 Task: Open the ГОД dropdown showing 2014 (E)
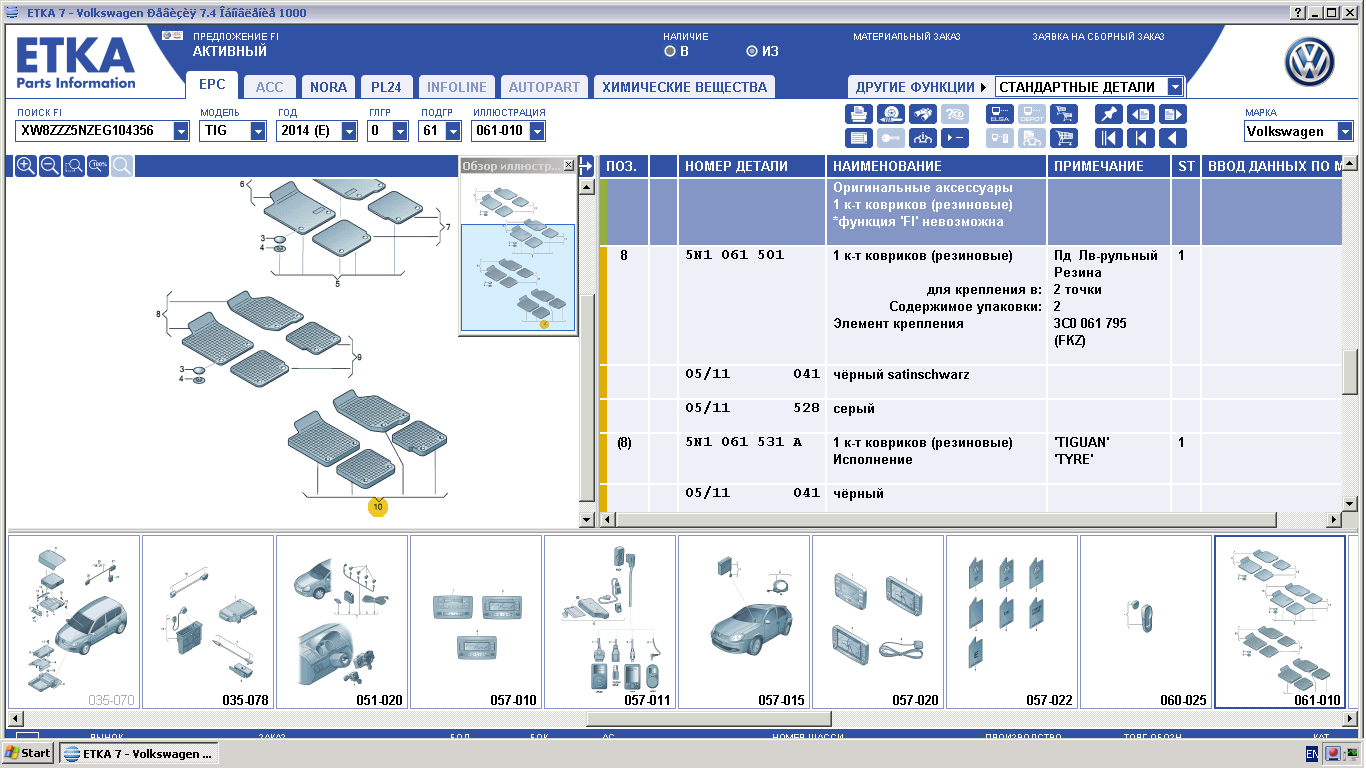349,131
